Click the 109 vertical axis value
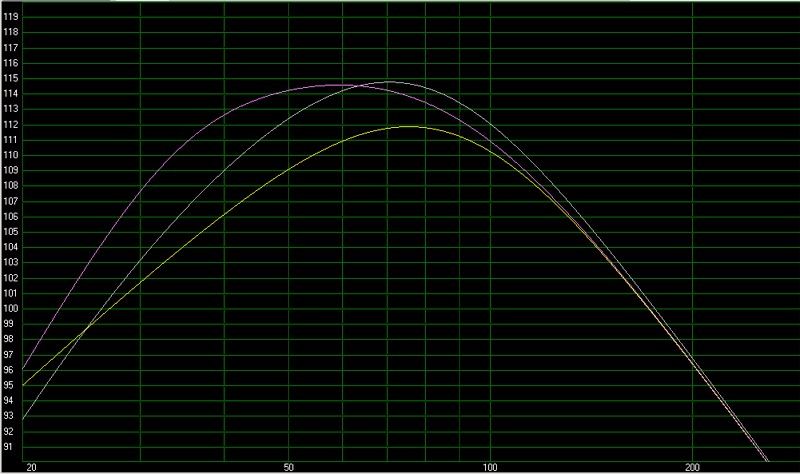 click(x=11, y=170)
